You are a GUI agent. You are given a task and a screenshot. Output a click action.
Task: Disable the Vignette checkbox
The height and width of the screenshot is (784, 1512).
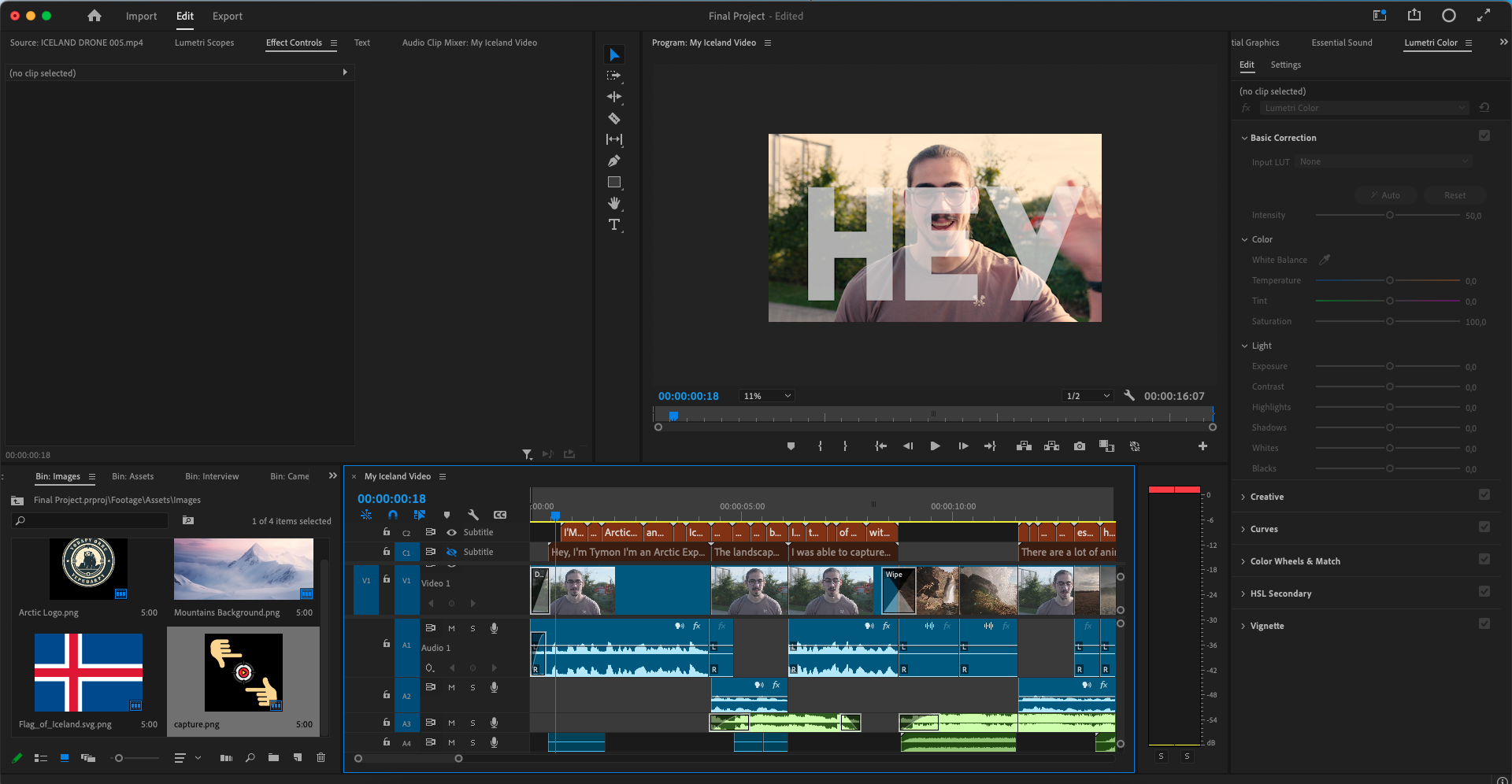[x=1484, y=624]
